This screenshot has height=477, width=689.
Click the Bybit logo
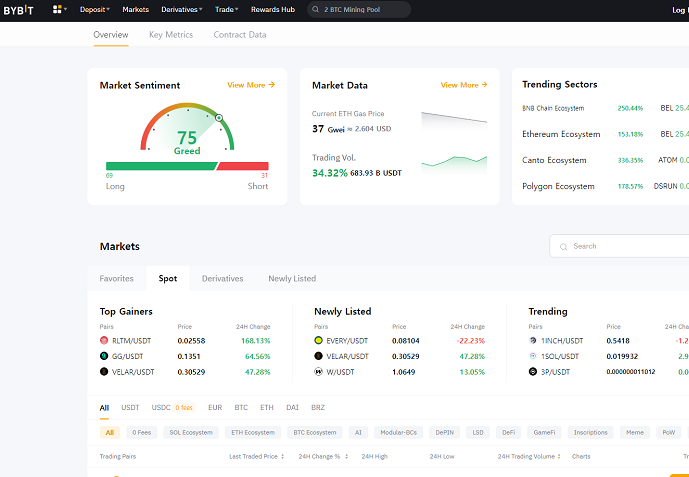point(18,10)
